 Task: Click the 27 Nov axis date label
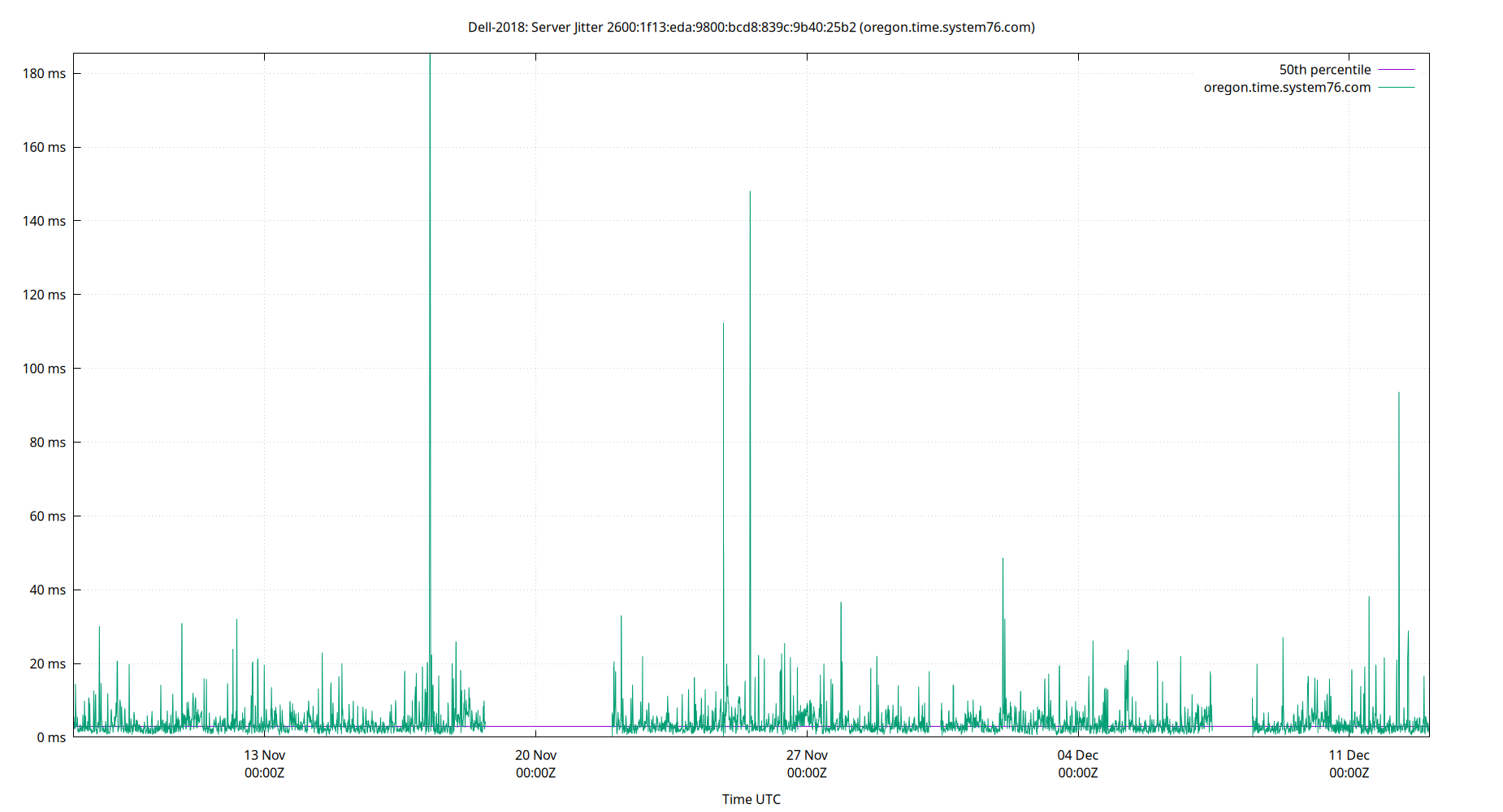click(807, 755)
